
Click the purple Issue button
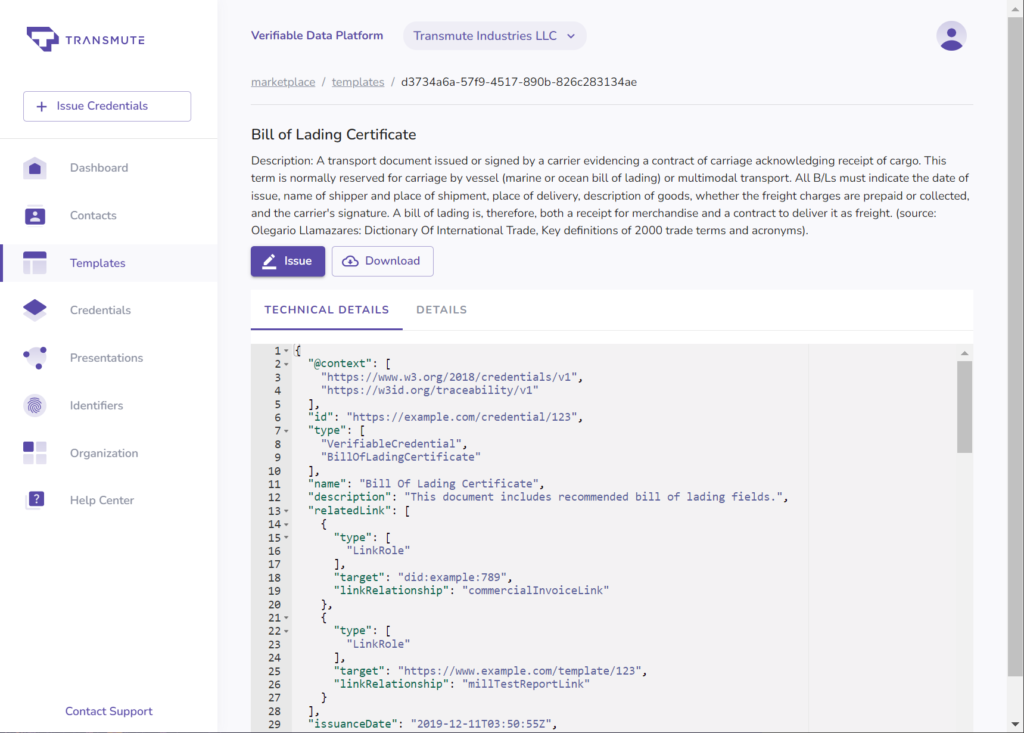[288, 261]
